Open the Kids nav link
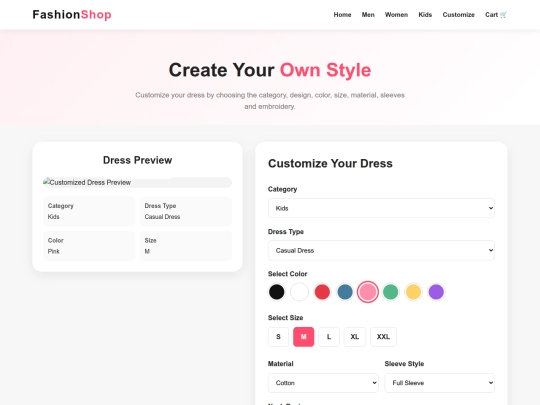Viewport: 540px width, 405px height. (425, 14)
